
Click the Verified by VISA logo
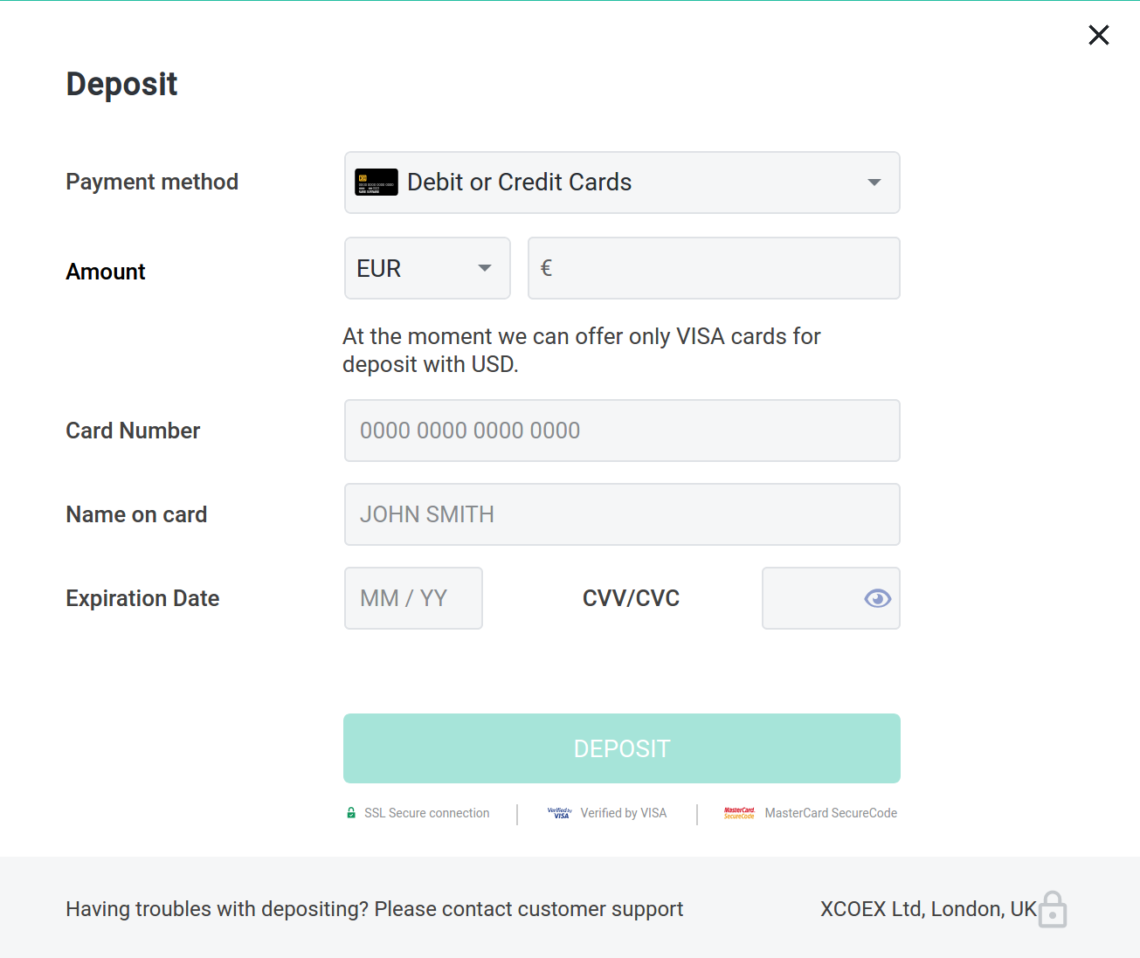point(560,813)
